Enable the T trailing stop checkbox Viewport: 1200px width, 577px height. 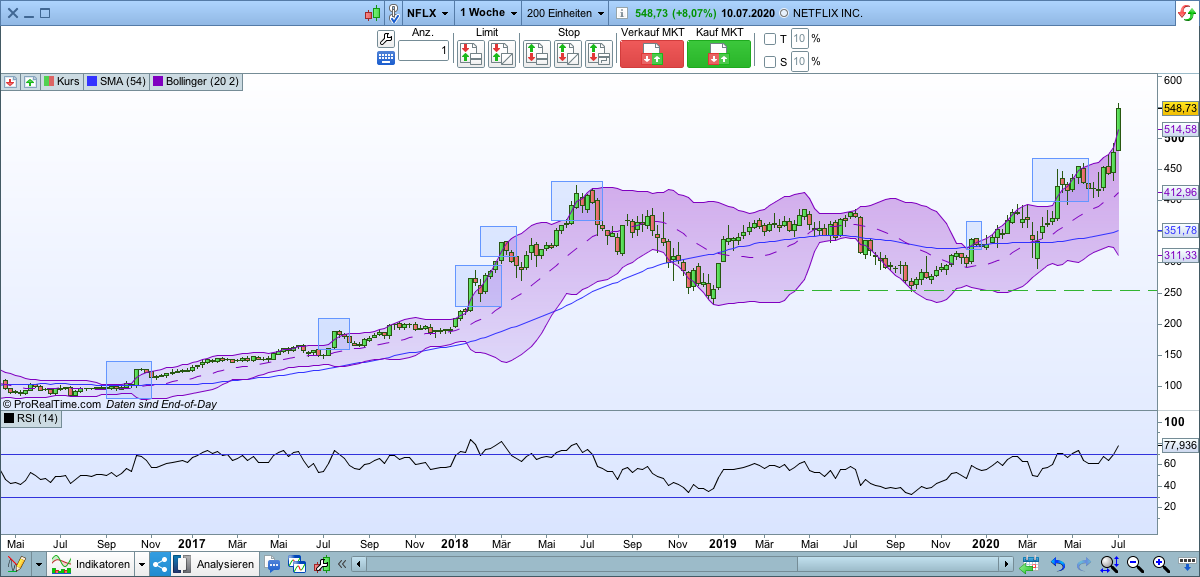pos(771,38)
